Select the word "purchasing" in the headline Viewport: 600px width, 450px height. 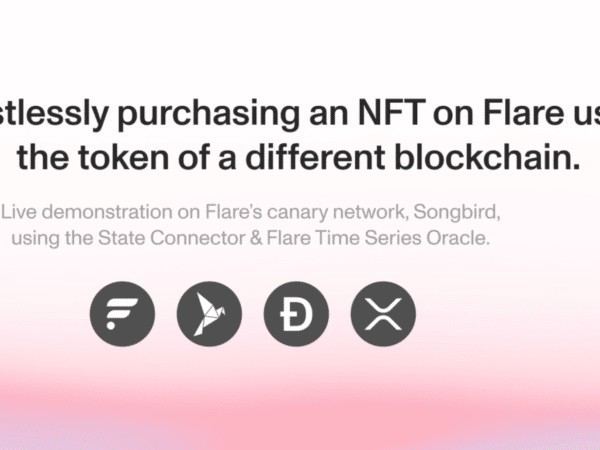click(209, 115)
